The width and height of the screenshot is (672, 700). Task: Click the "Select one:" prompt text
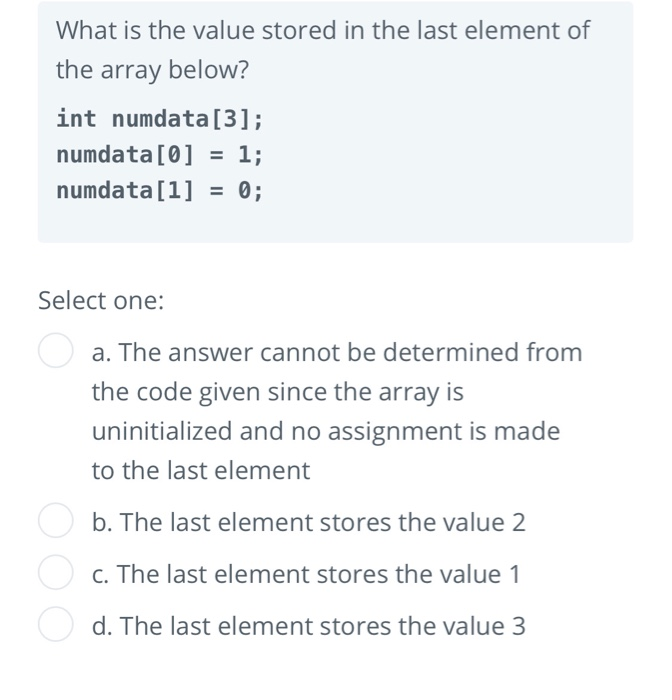pyautogui.click(x=101, y=300)
